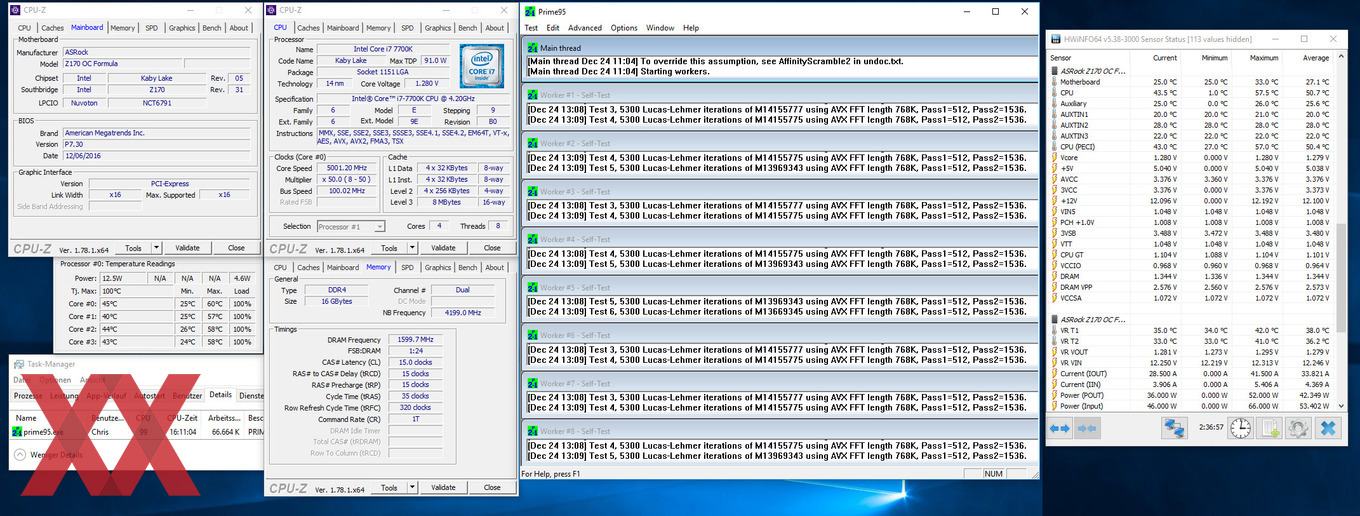
Task: Switch to Bench tab in Memory CPU-Z window
Action: coord(467,268)
